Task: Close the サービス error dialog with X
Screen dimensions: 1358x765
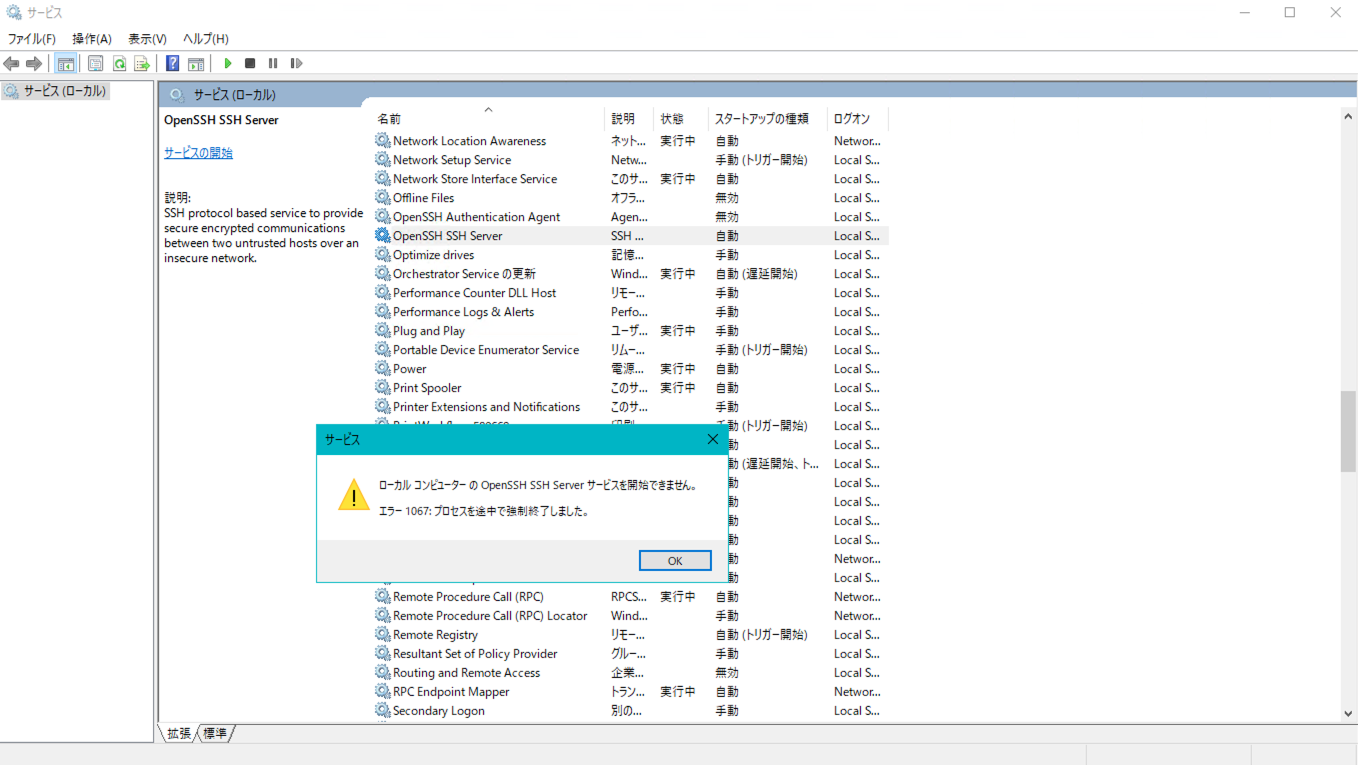Action: (713, 439)
